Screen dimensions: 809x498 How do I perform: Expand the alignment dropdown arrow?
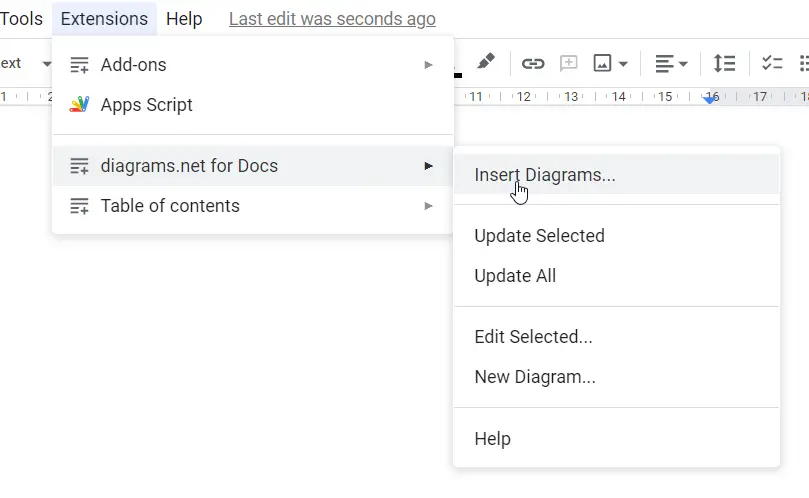pos(683,65)
